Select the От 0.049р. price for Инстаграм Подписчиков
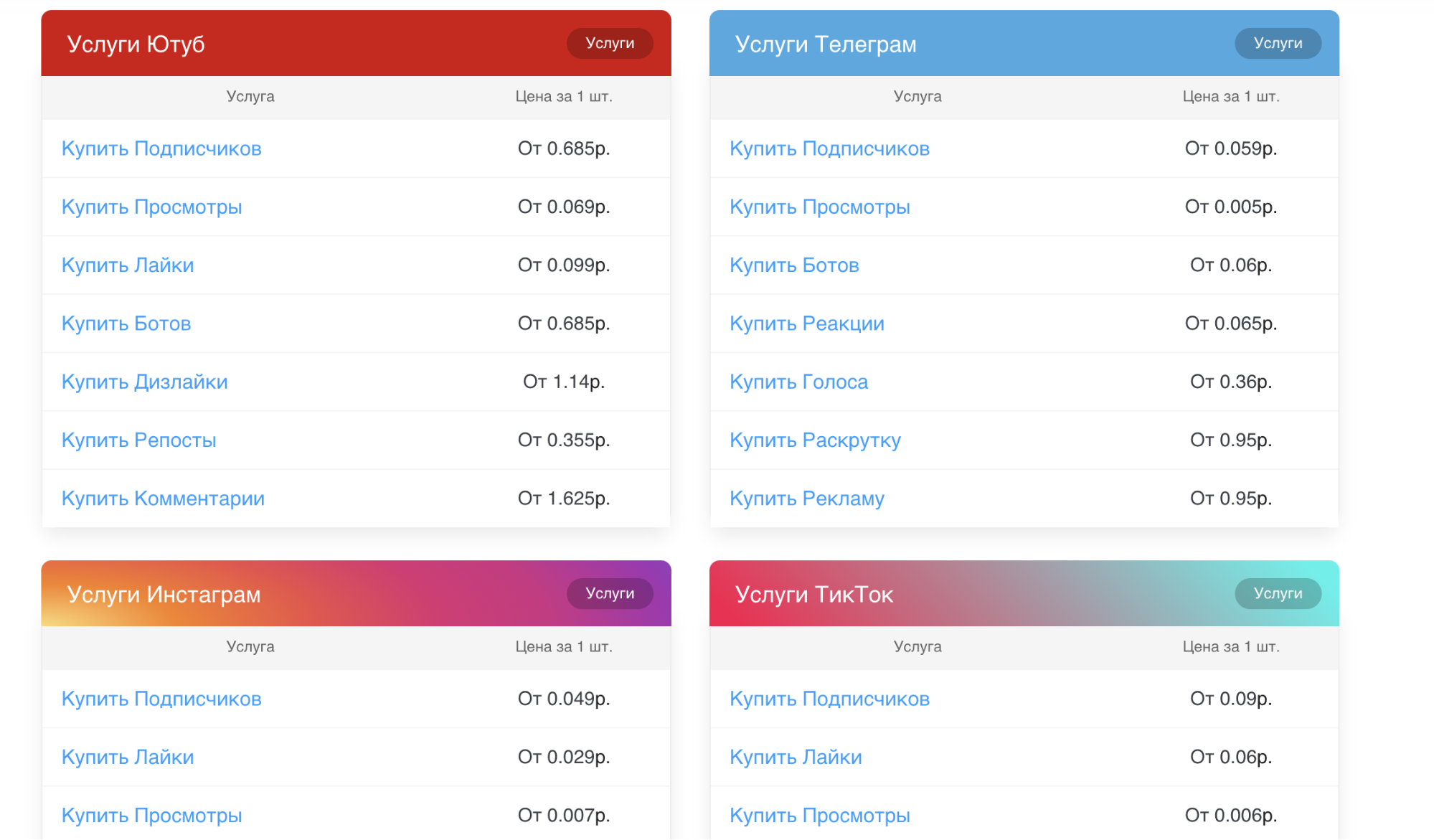Image resolution: width=1434 pixels, height=840 pixels. (x=564, y=699)
